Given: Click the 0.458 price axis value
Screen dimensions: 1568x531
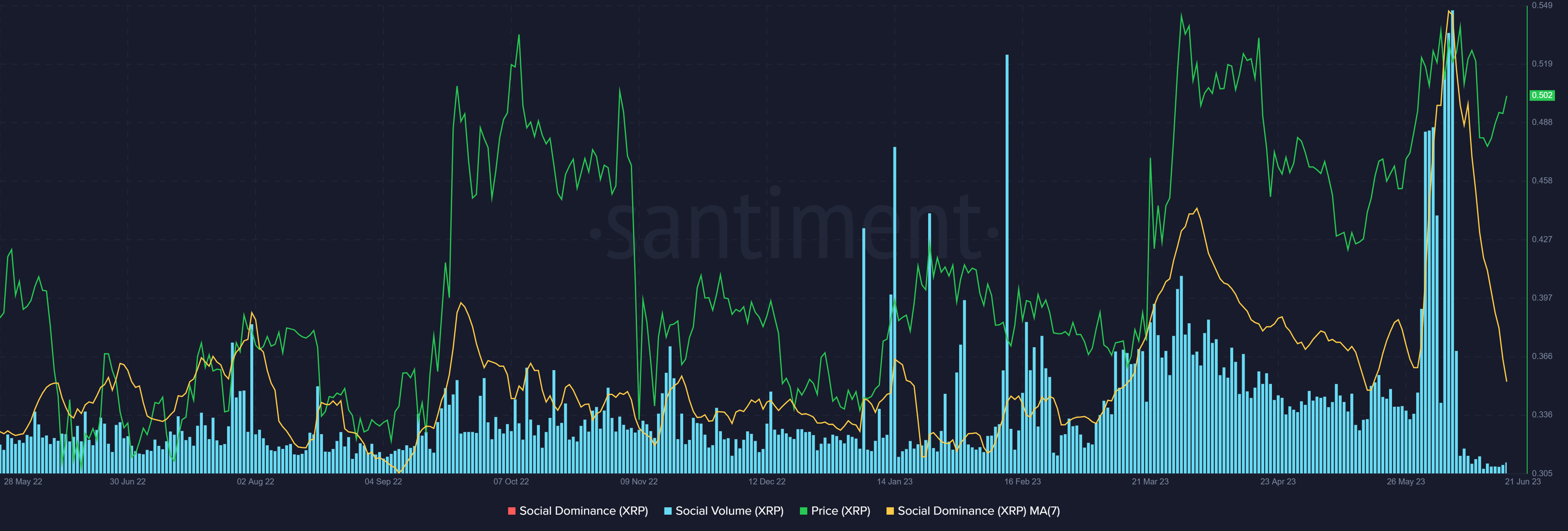Looking at the screenshot, I should click(x=1542, y=181).
